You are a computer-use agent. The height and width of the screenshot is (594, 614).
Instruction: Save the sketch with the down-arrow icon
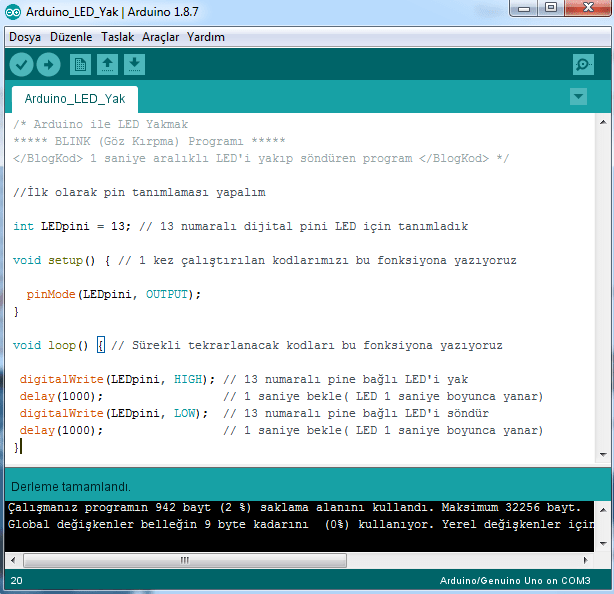(134, 65)
